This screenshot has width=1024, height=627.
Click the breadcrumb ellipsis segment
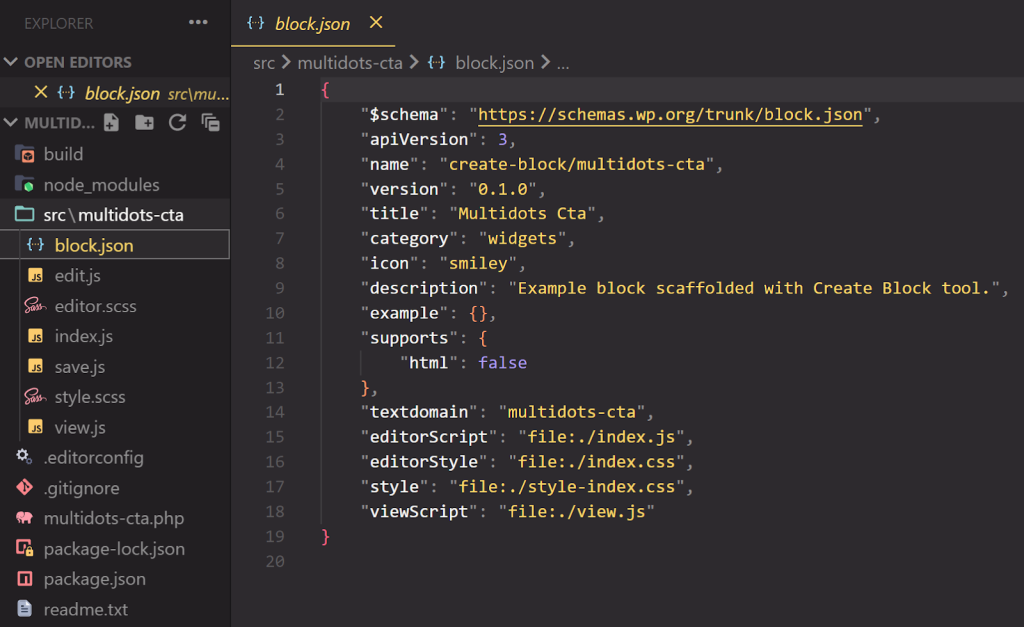[x=563, y=64]
